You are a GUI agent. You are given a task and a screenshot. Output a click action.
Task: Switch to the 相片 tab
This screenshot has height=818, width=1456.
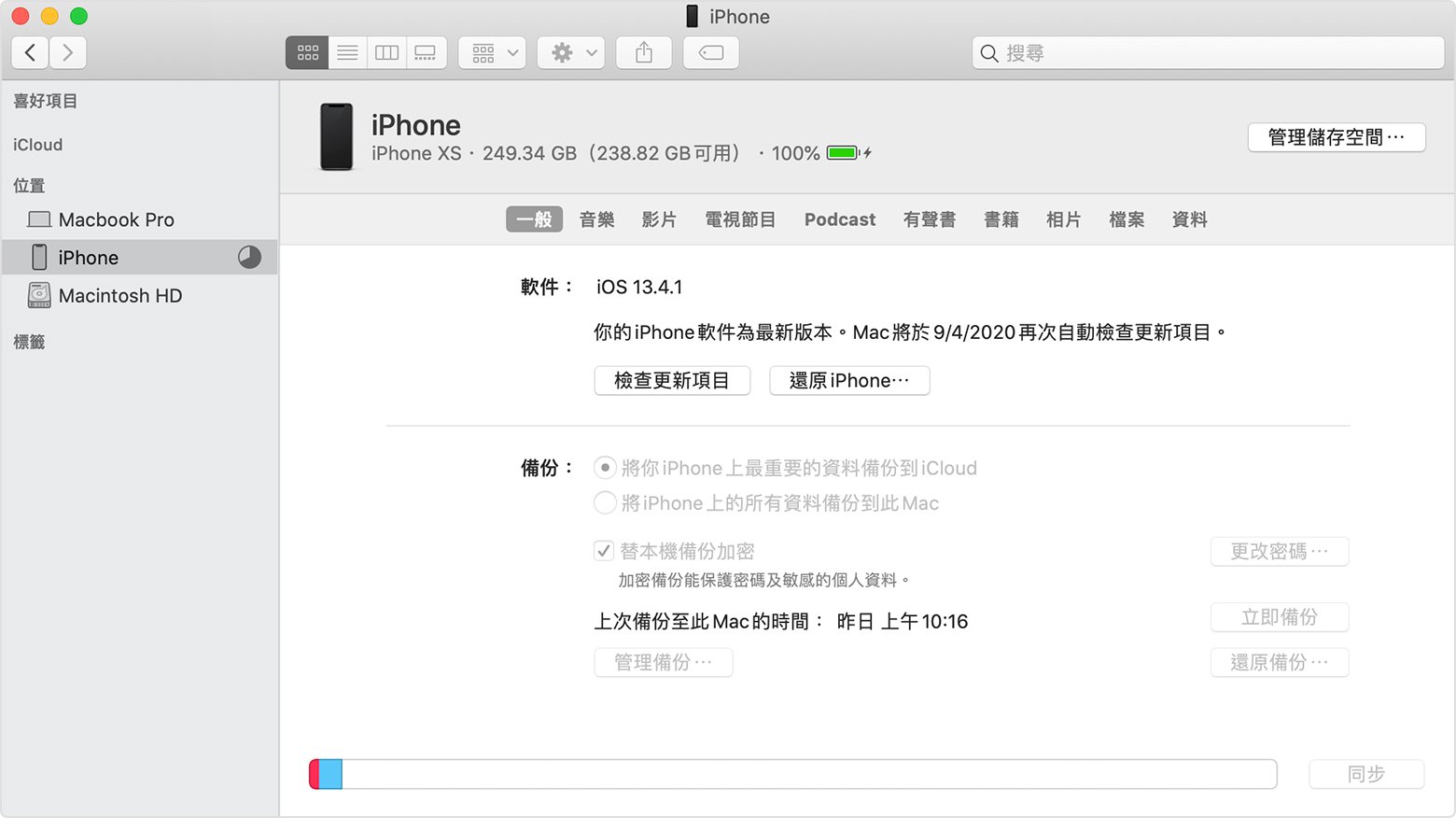click(1064, 219)
